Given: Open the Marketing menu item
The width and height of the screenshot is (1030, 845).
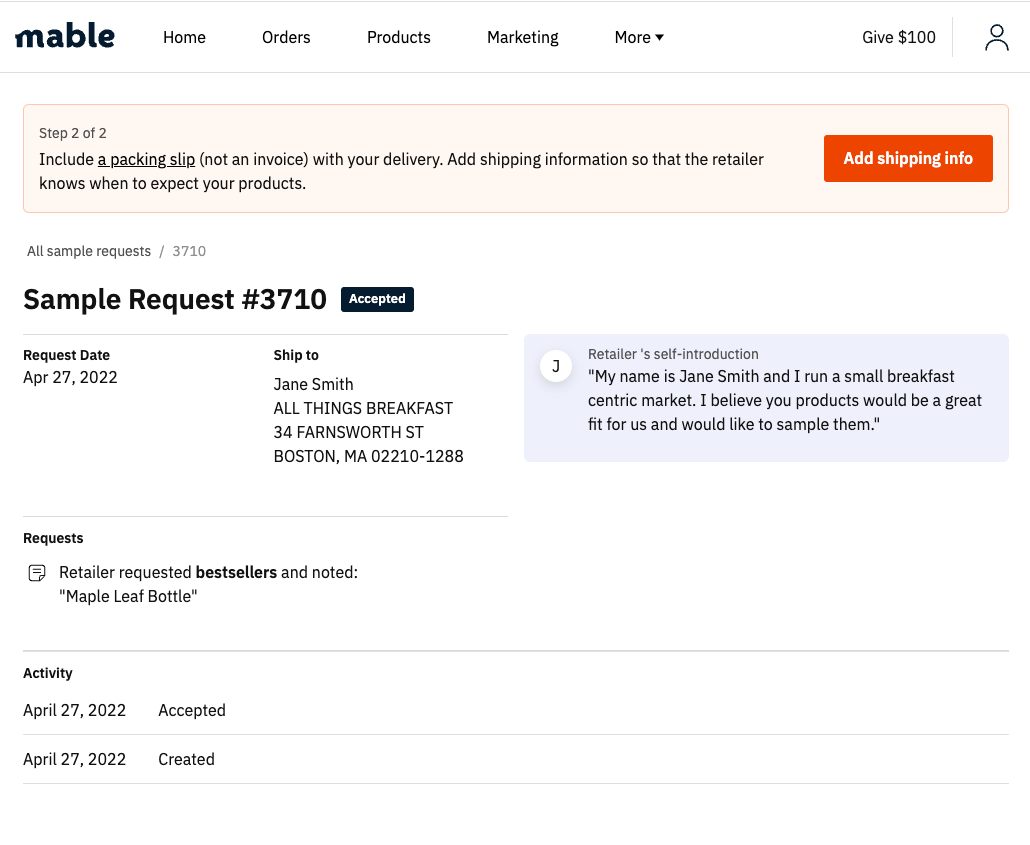Looking at the screenshot, I should 523,37.
